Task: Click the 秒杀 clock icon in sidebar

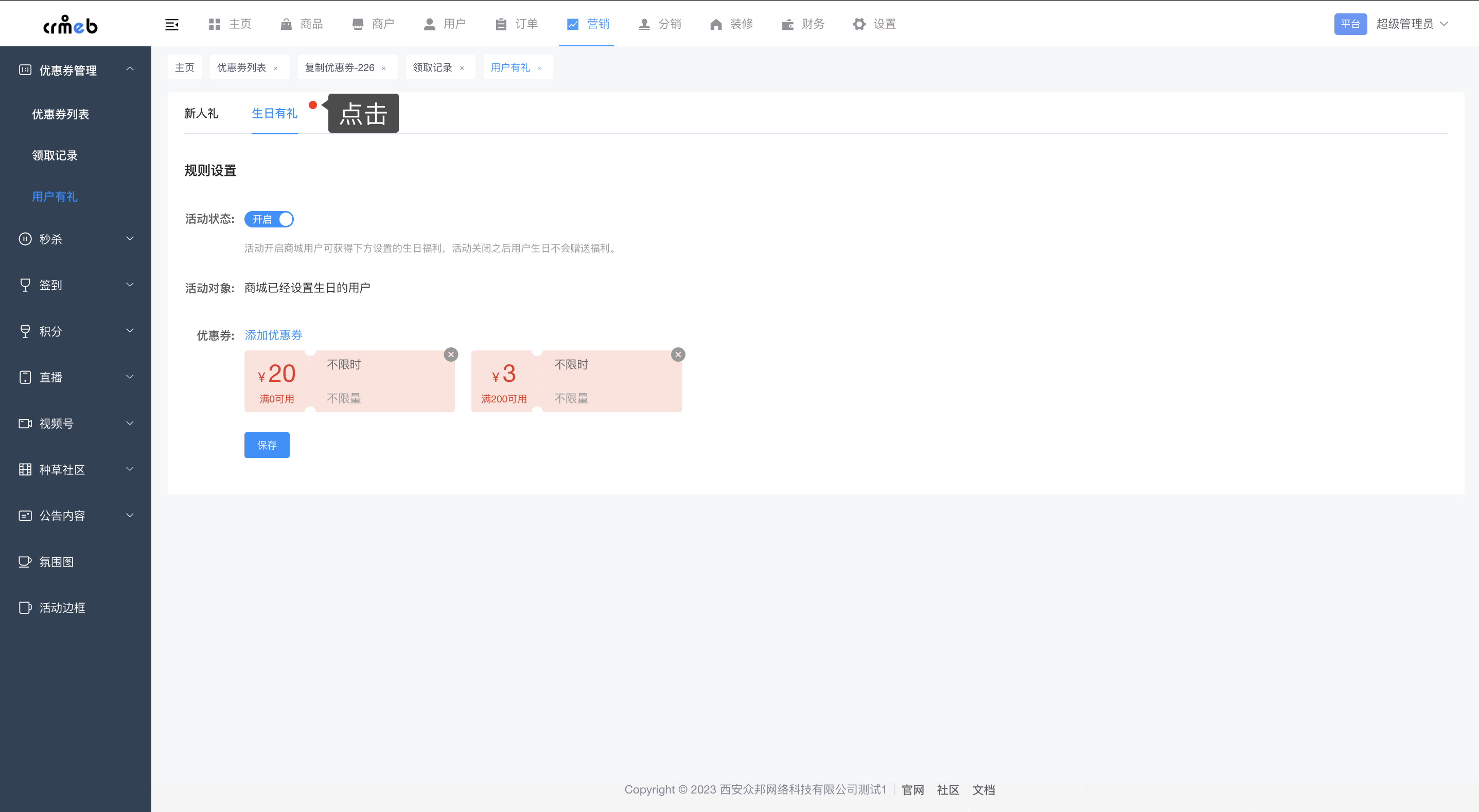Action: click(25, 239)
